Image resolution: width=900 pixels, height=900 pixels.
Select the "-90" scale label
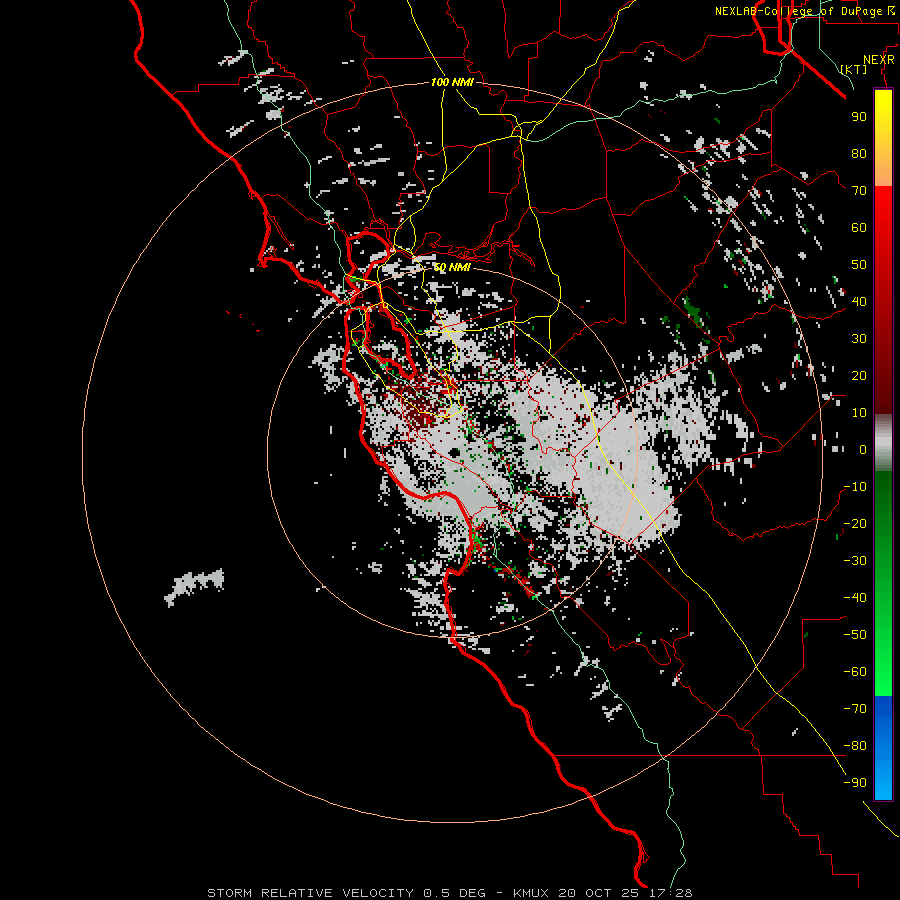tap(855, 783)
